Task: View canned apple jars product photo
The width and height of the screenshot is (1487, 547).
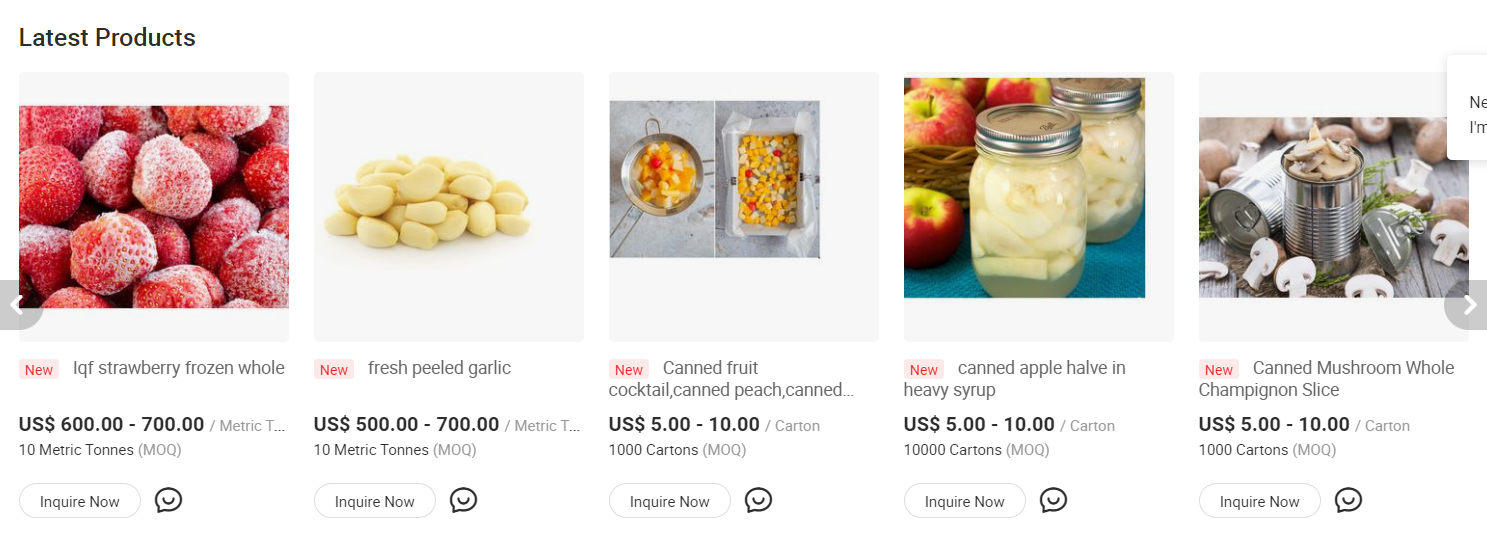Action: coord(1024,188)
